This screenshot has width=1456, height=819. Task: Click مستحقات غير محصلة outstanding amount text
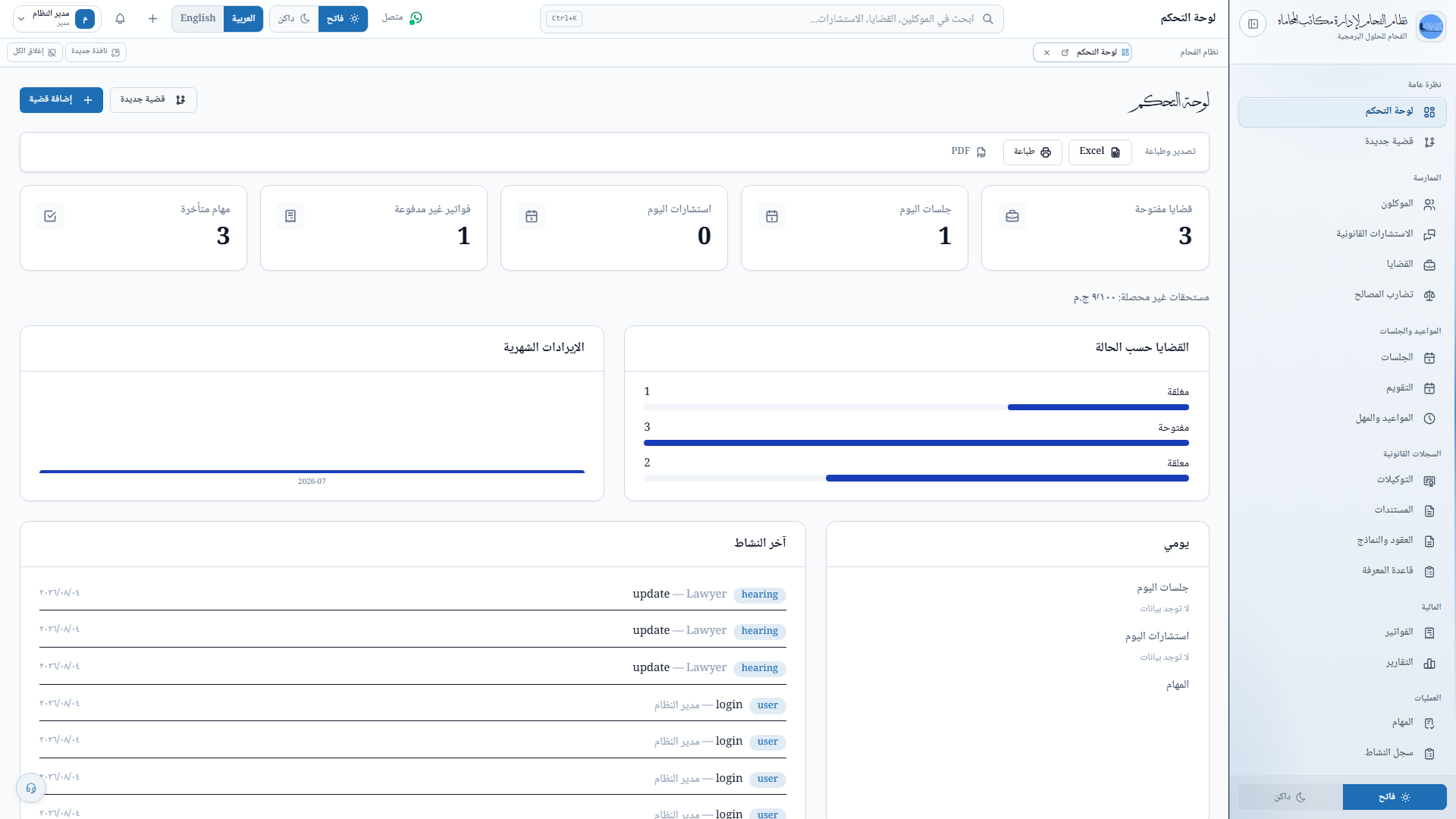click(1141, 297)
